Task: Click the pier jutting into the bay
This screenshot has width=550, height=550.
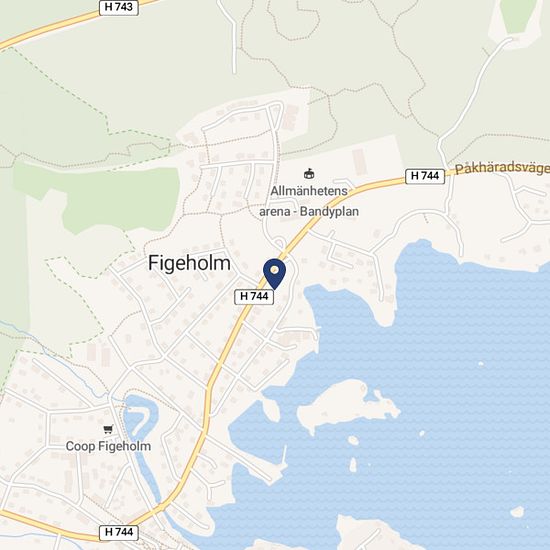Action: [x=284, y=457]
